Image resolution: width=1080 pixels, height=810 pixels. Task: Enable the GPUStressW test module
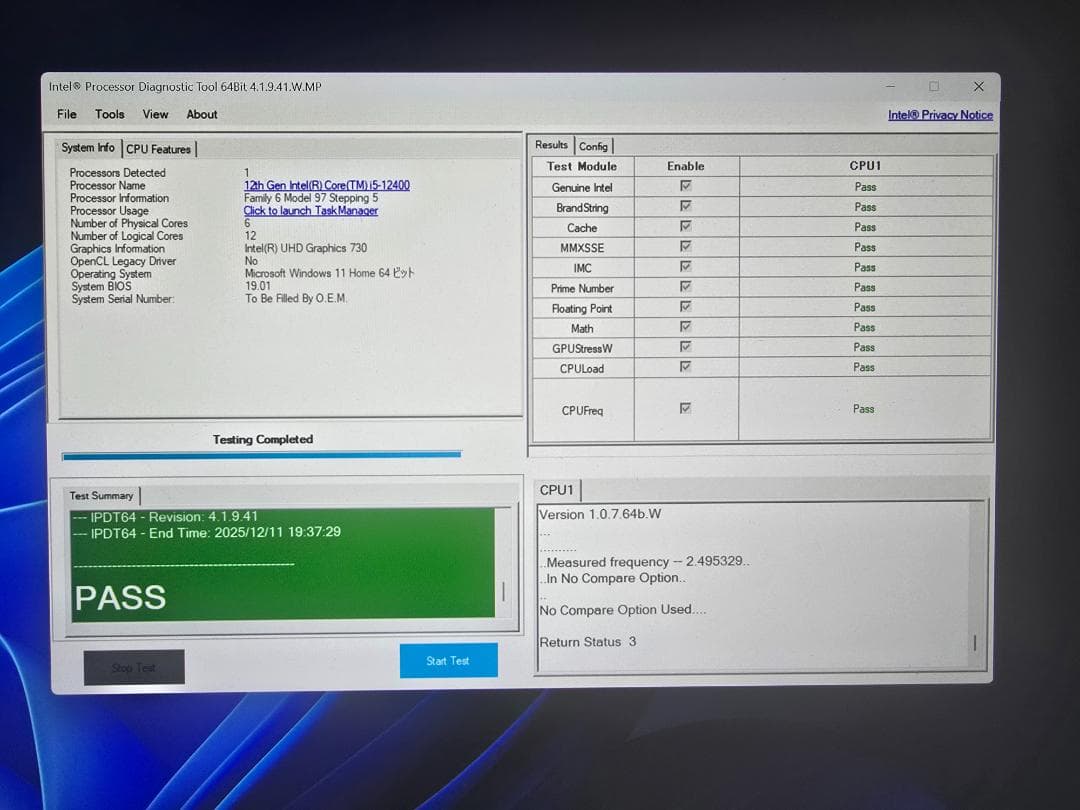(686, 347)
